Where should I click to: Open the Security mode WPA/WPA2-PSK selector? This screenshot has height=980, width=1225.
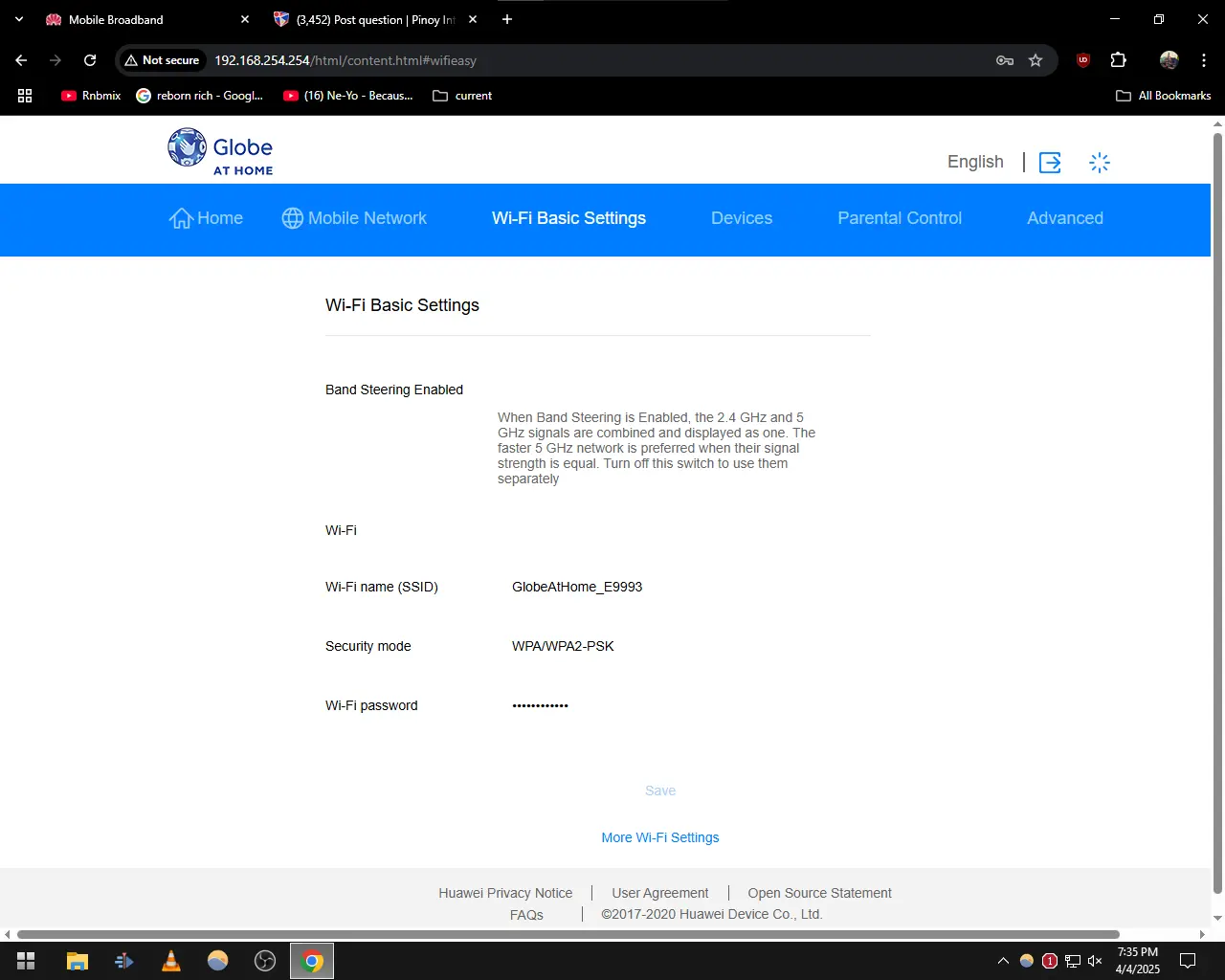pos(563,646)
